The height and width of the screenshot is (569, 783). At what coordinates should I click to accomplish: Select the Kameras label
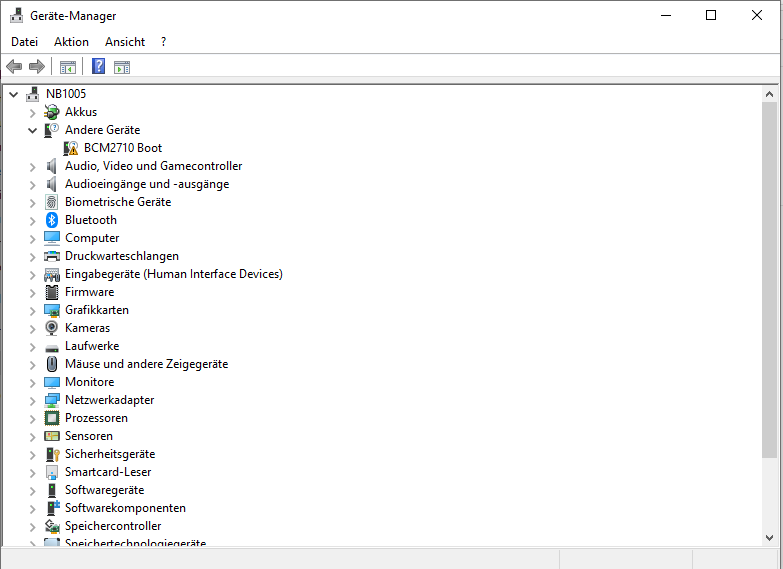87,328
